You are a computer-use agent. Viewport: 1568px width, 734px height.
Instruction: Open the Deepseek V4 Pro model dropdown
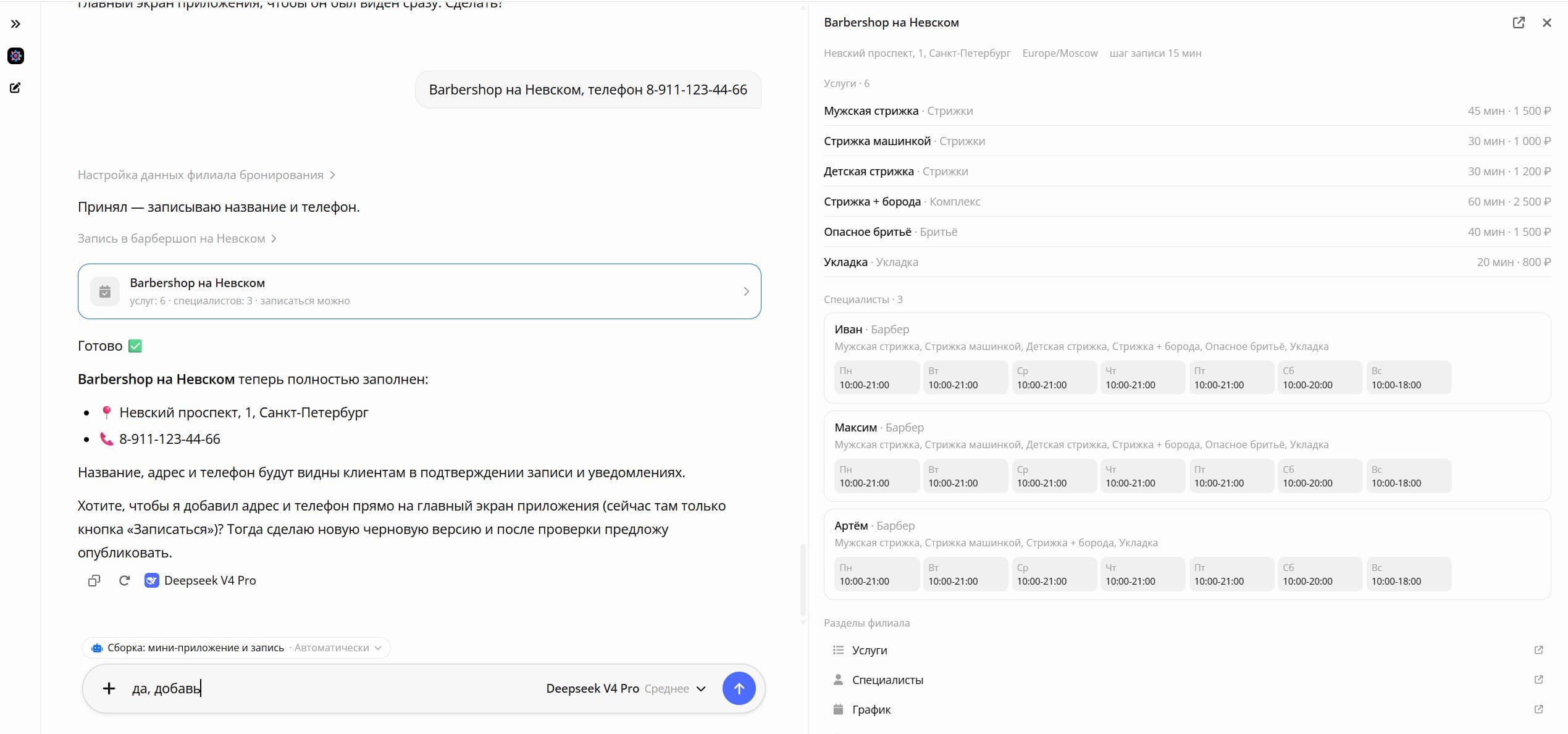626,689
